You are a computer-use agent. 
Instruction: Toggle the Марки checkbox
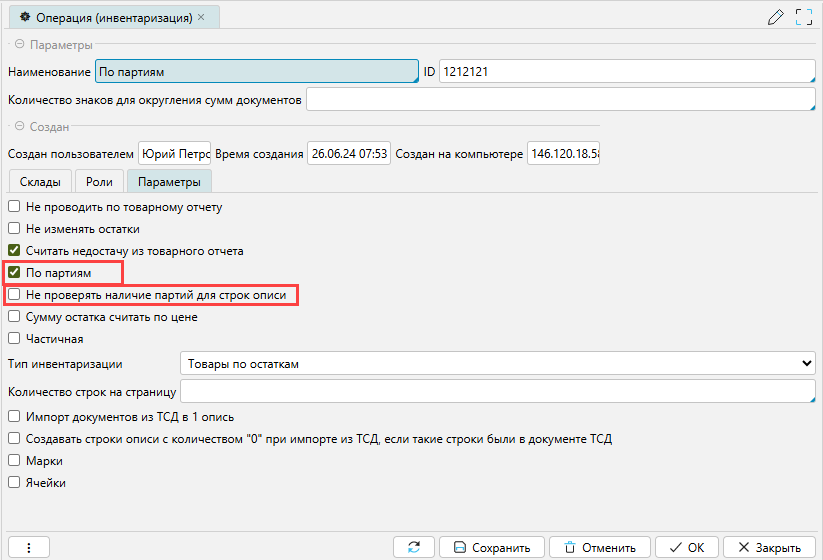(x=14, y=461)
